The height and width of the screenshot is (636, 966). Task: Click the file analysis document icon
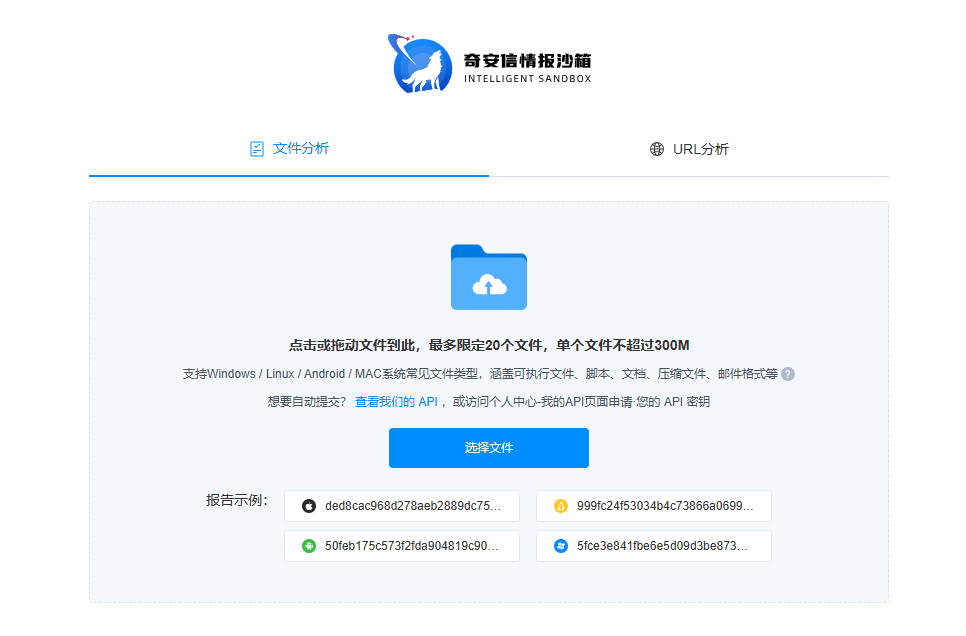pyautogui.click(x=257, y=149)
